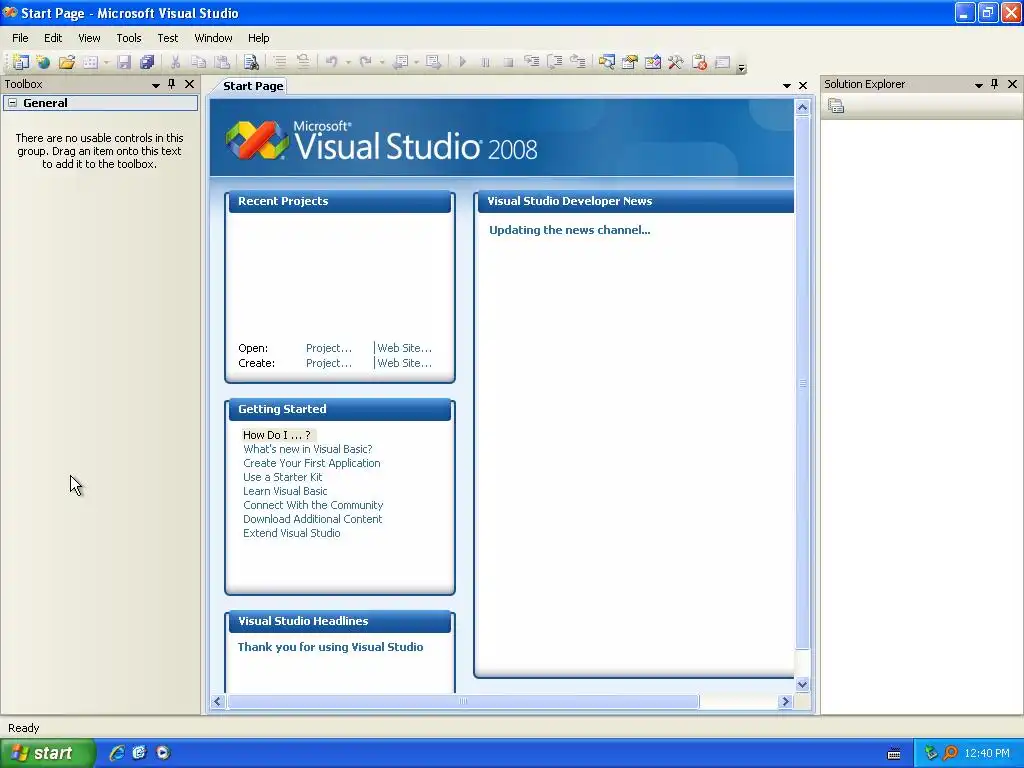Image resolution: width=1024 pixels, height=768 pixels.
Task: Click the Step Into icon
Action: [532, 62]
